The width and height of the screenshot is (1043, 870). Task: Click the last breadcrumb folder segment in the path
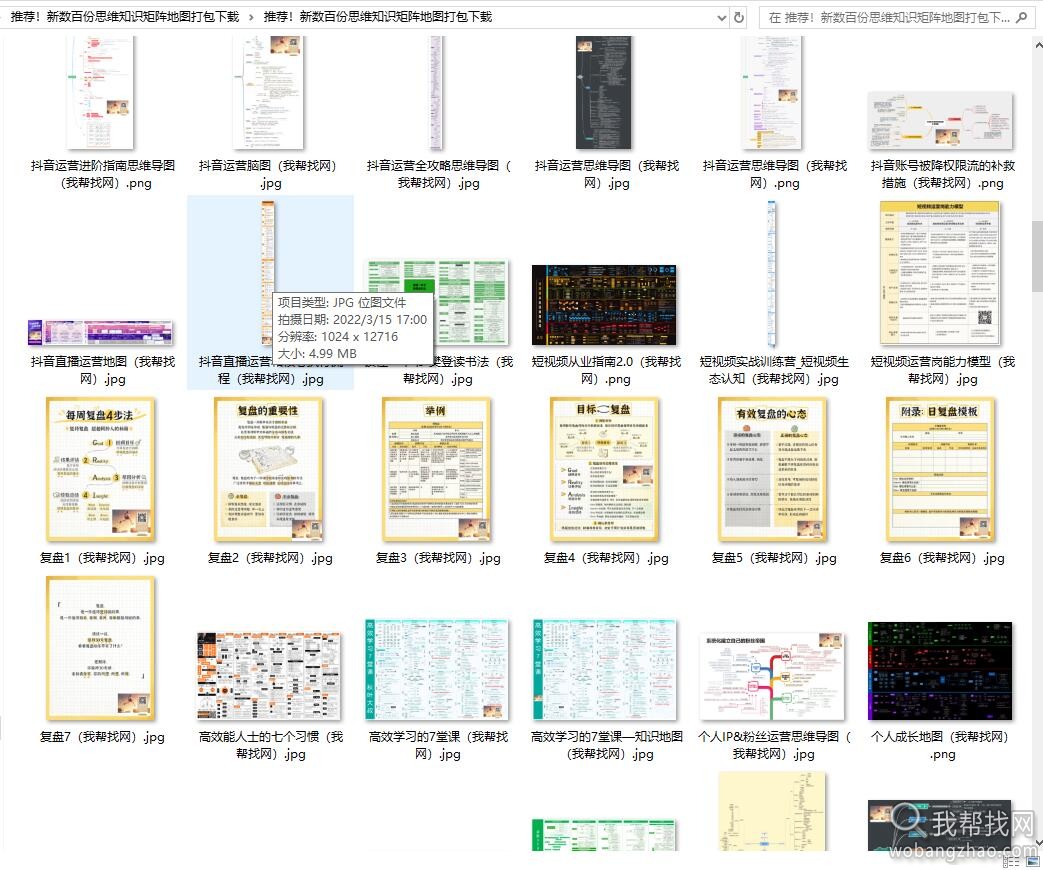(x=378, y=17)
